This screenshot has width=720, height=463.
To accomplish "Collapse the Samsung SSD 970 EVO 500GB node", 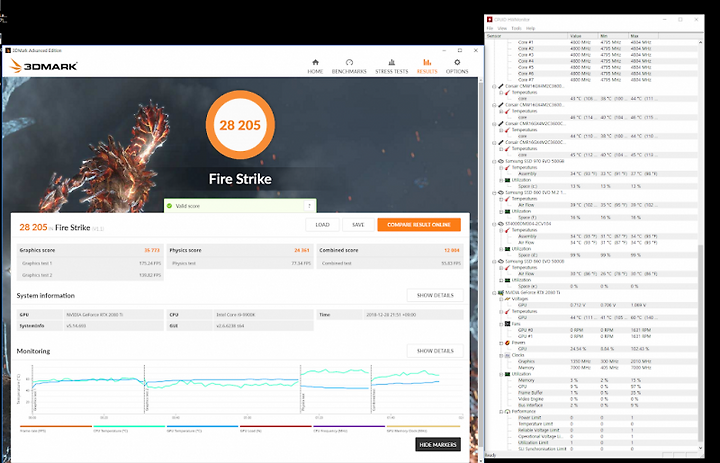I will click(494, 161).
